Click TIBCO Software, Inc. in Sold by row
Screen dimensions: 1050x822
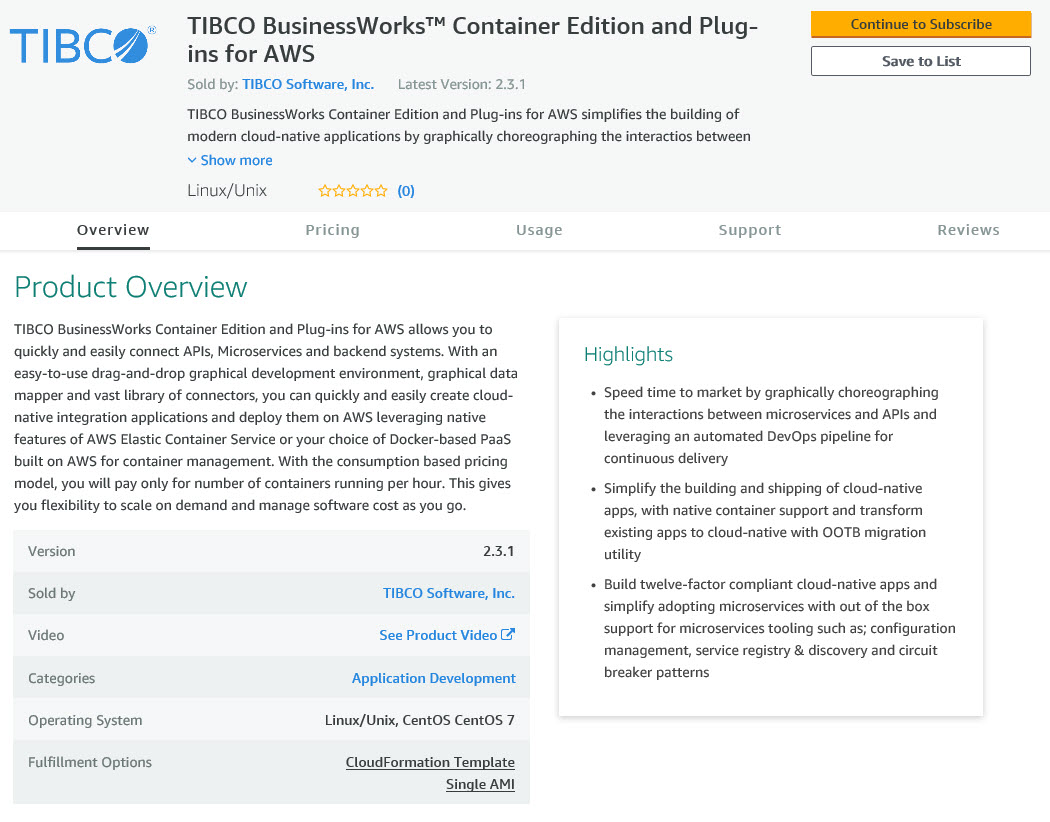click(449, 593)
